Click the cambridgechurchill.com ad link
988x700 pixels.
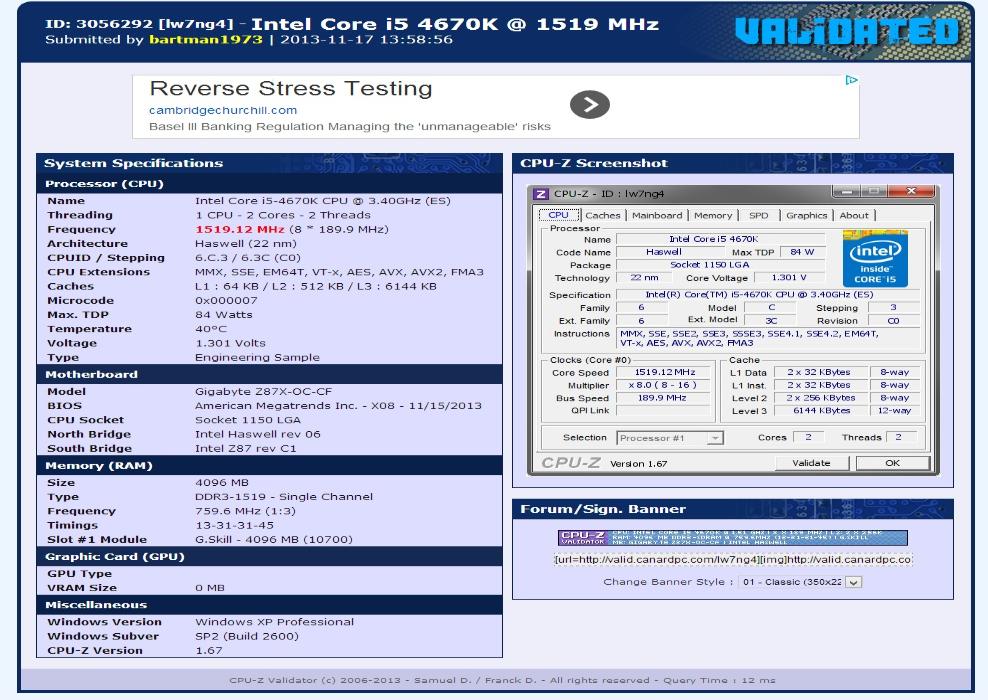point(222,110)
